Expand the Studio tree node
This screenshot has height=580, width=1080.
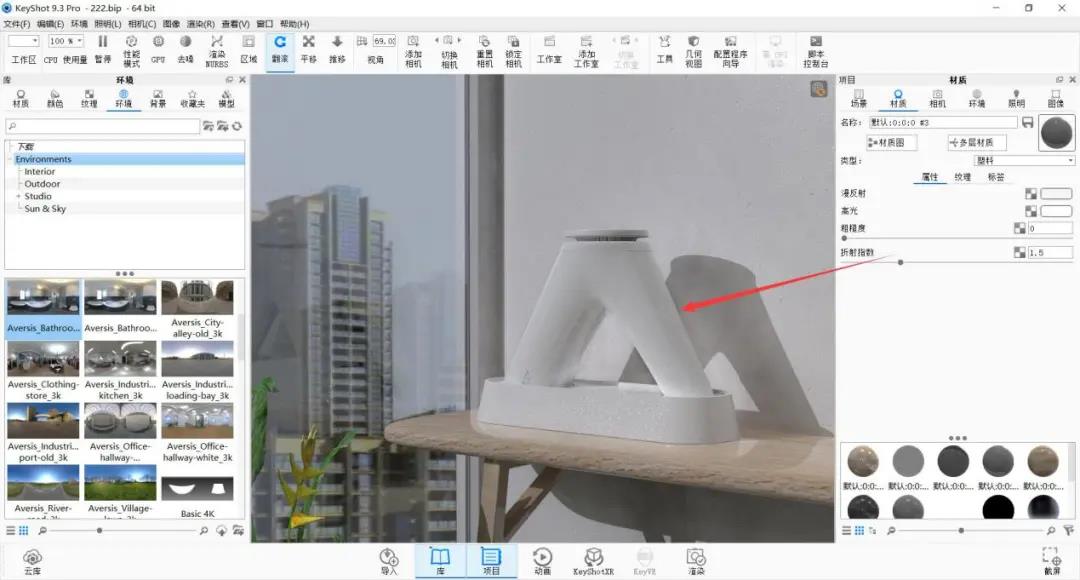coord(19,196)
